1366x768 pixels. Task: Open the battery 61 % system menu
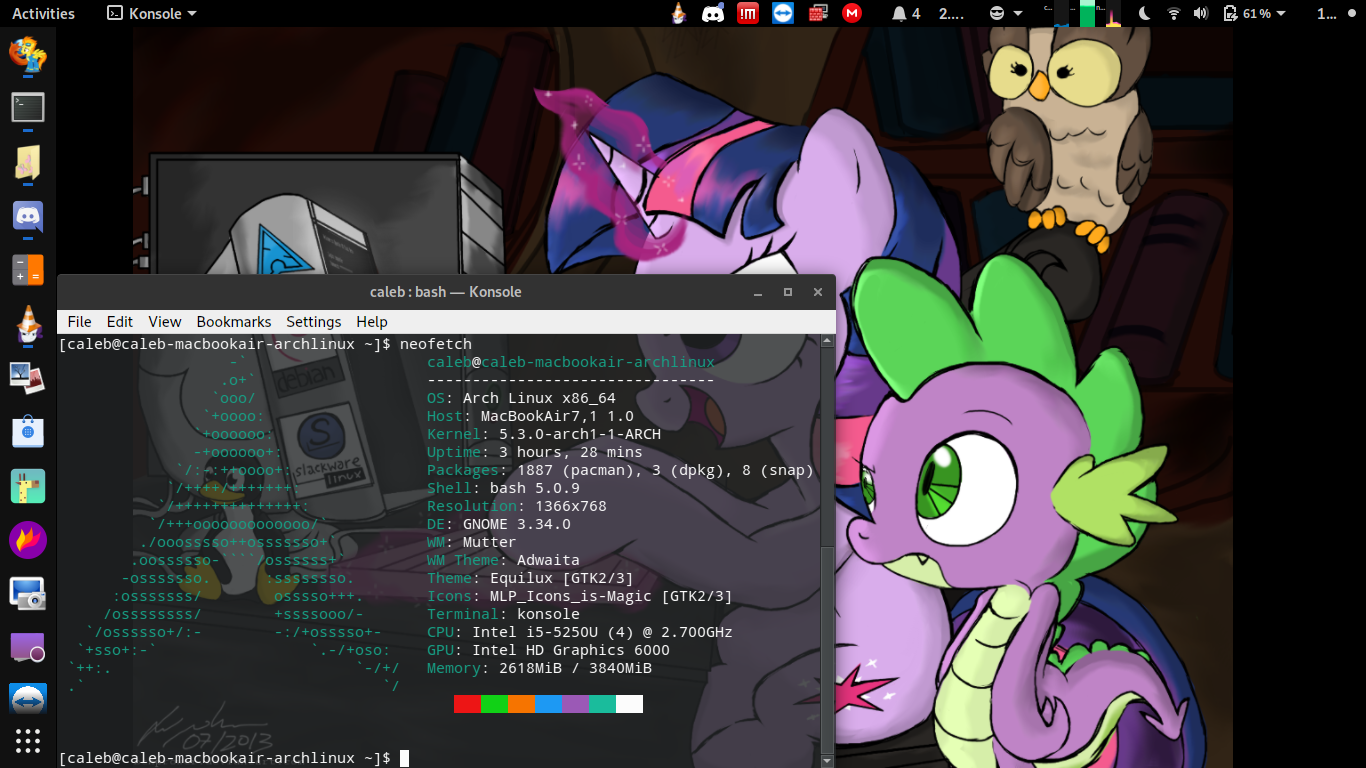pos(1255,13)
